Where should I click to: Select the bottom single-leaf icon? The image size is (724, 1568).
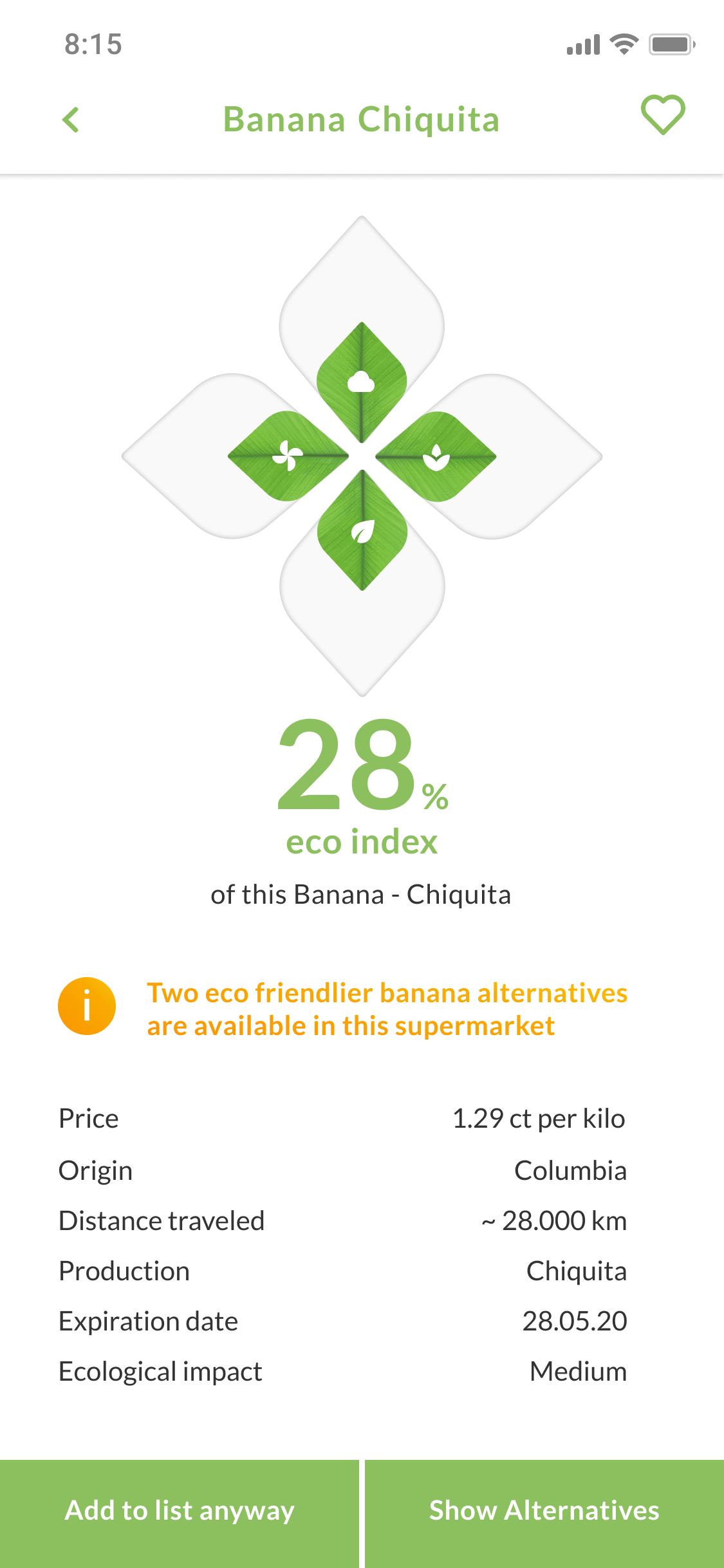362,530
